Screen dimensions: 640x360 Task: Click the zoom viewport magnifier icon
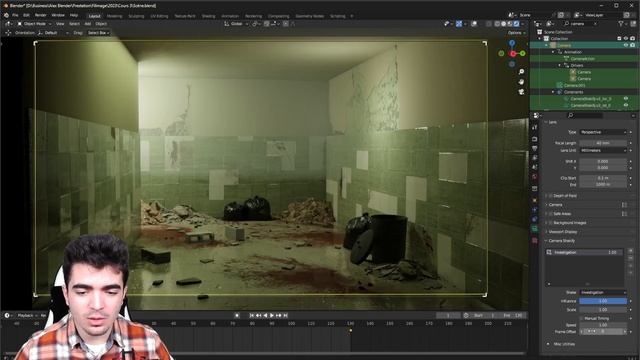point(521,72)
